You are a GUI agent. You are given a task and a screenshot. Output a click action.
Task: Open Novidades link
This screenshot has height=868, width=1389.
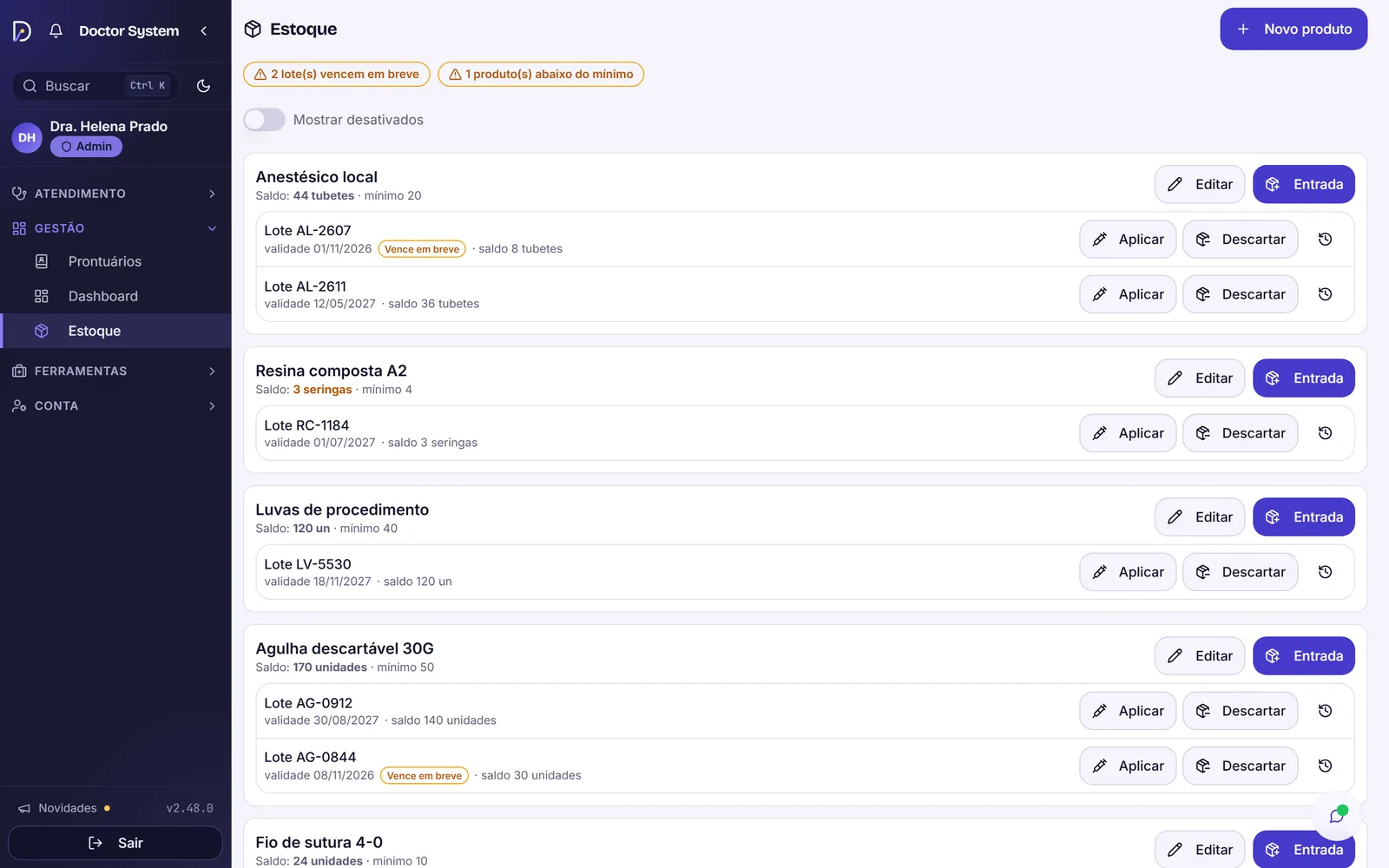point(64,808)
